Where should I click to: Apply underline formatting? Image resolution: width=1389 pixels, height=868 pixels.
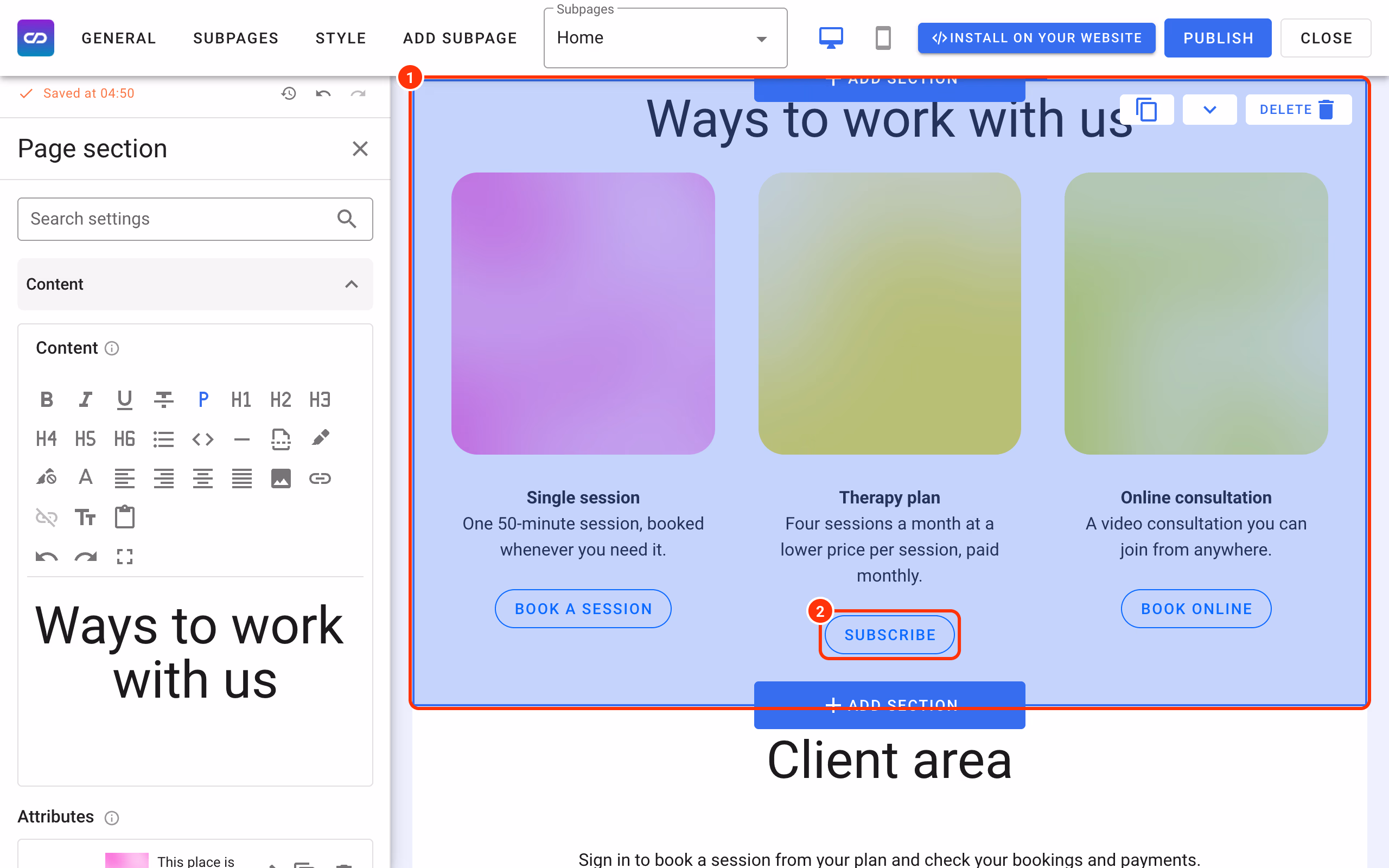tap(125, 400)
